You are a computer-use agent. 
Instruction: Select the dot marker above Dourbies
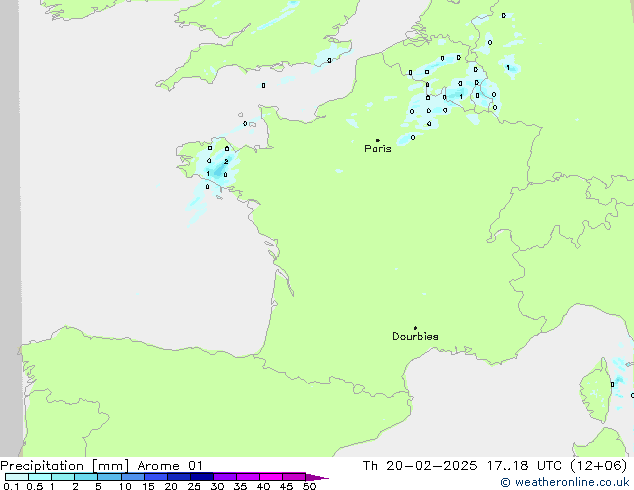pos(415,328)
